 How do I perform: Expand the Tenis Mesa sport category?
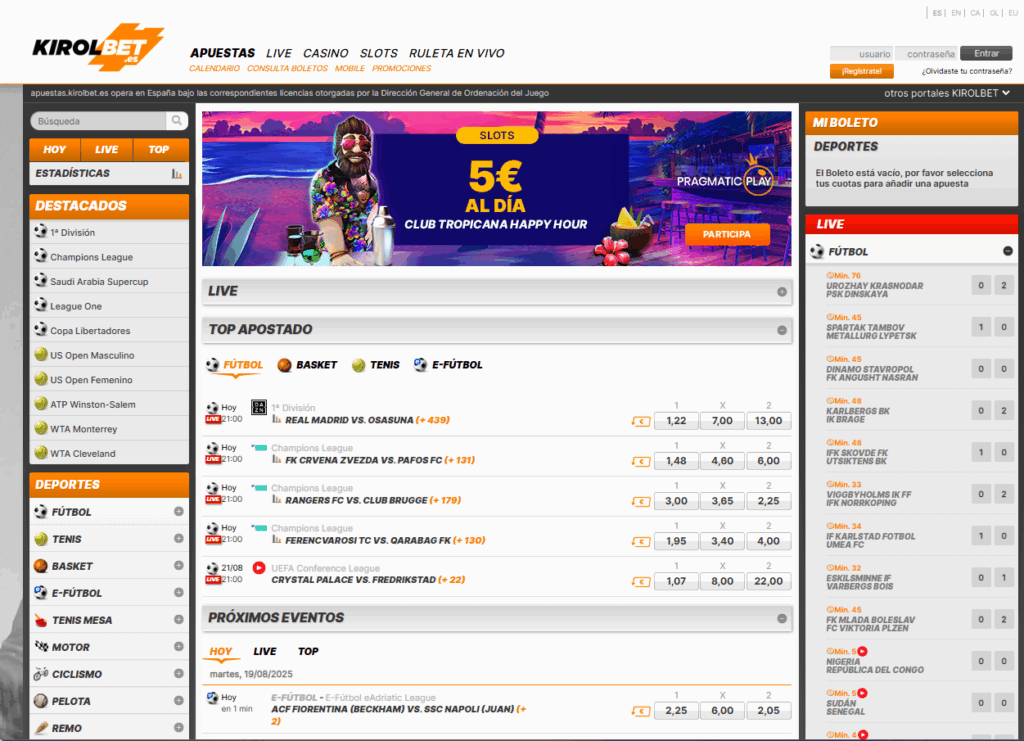(180, 619)
